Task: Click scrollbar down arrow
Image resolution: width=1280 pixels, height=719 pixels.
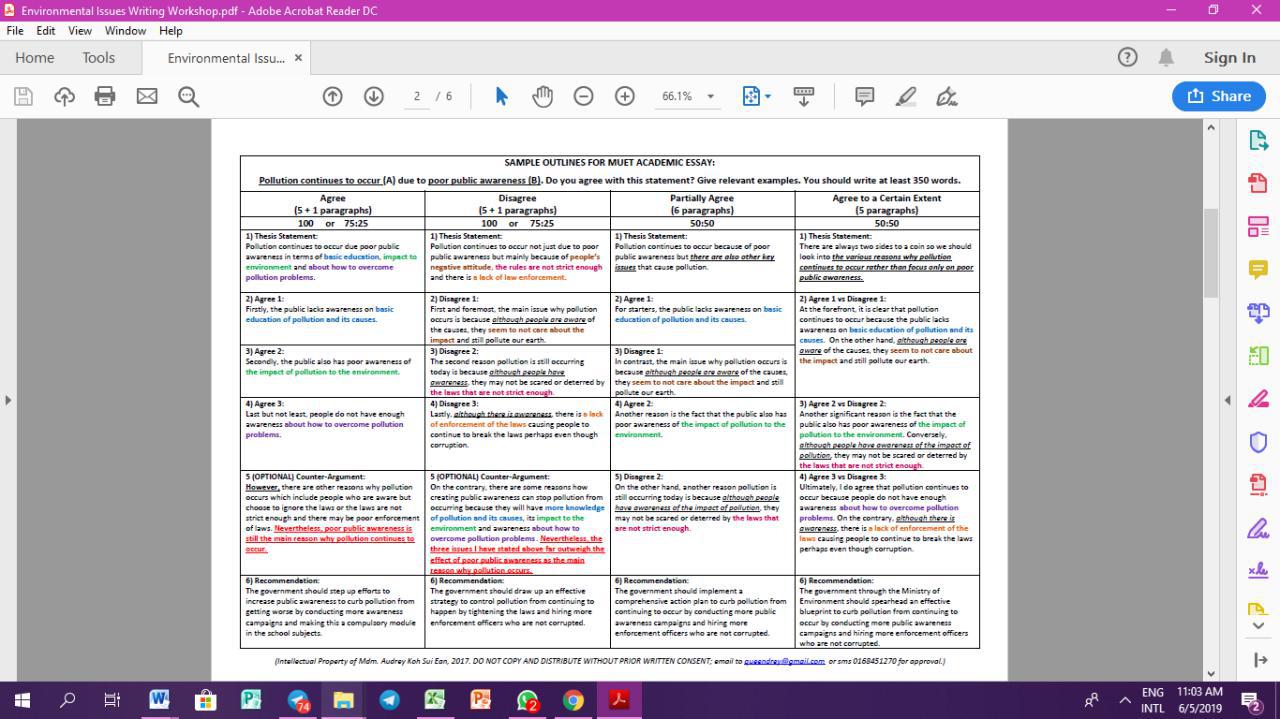Action: [x=1211, y=674]
